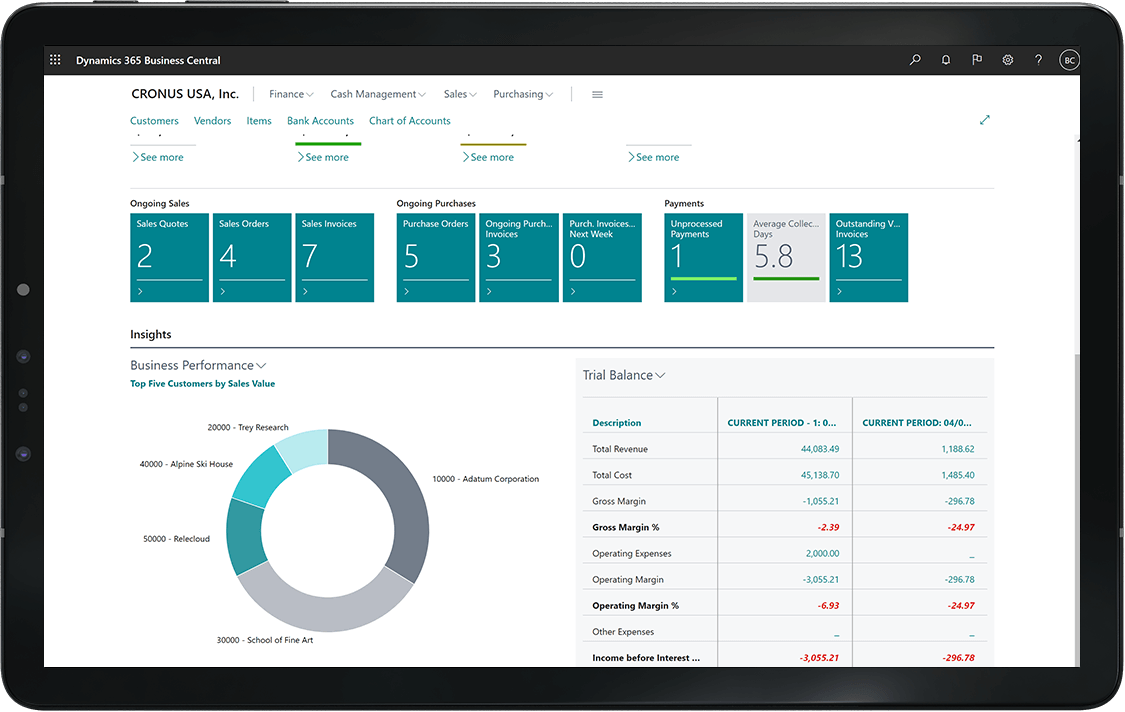The width and height of the screenshot is (1125, 712).
Task: Open the hamburger more-menu icon
Action: coord(597,94)
